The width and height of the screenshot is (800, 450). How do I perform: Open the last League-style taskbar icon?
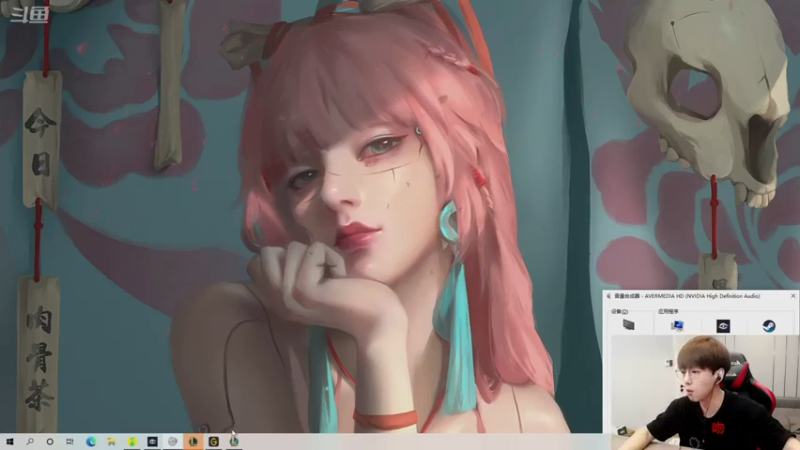point(234,440)
